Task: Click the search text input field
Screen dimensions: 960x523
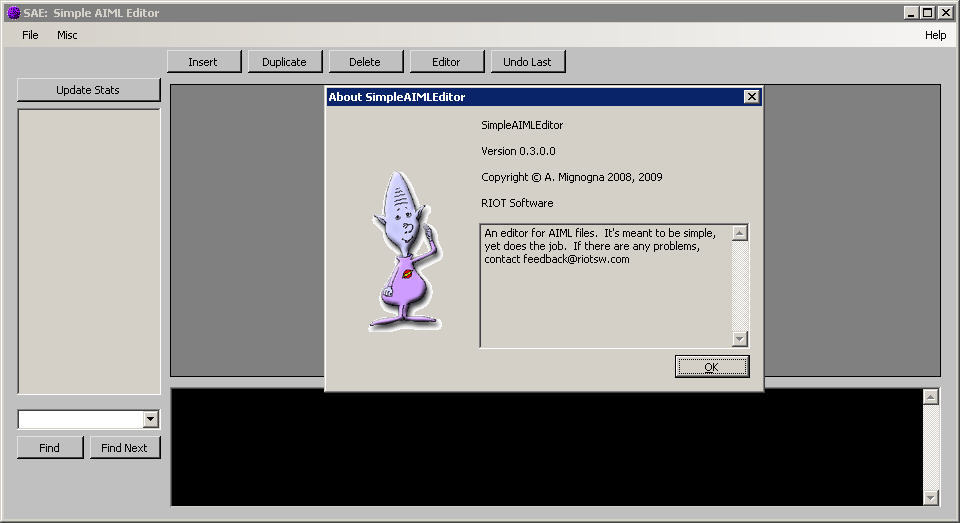Action: (x=81, y=419)
